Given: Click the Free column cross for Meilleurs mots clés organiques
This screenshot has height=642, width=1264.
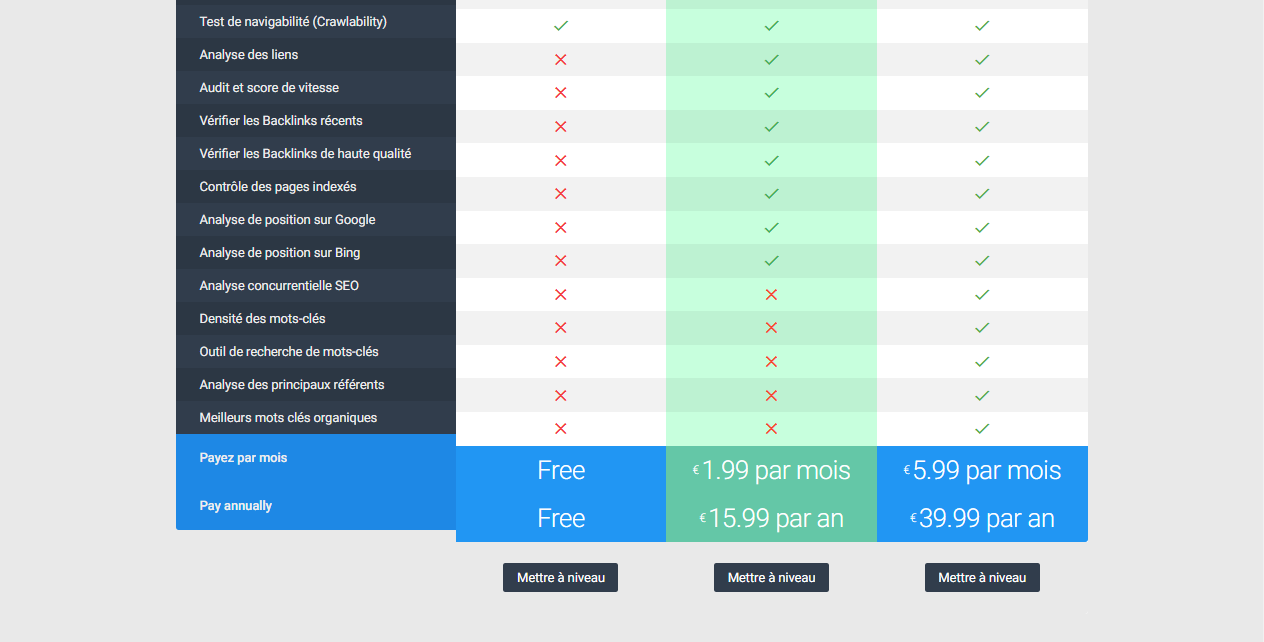Looking at the screenshot, I should (x=561, y=429).
